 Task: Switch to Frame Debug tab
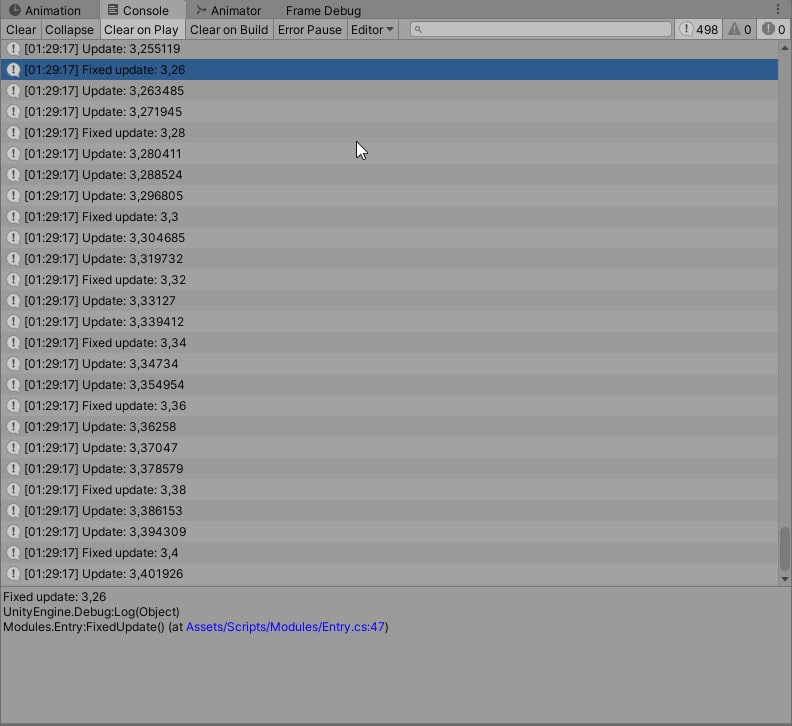(x=323, y=10)
